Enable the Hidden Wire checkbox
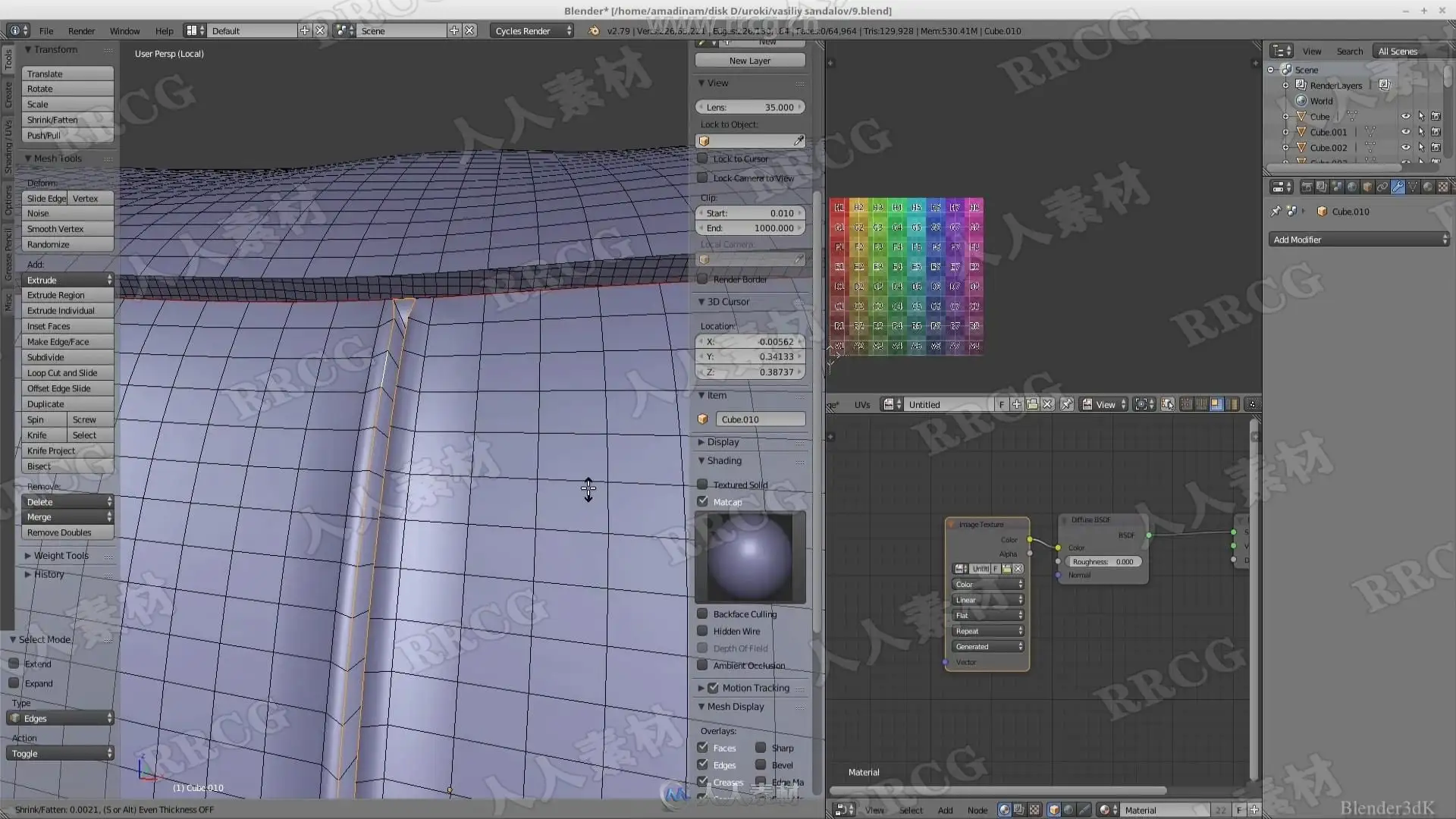 702,632
